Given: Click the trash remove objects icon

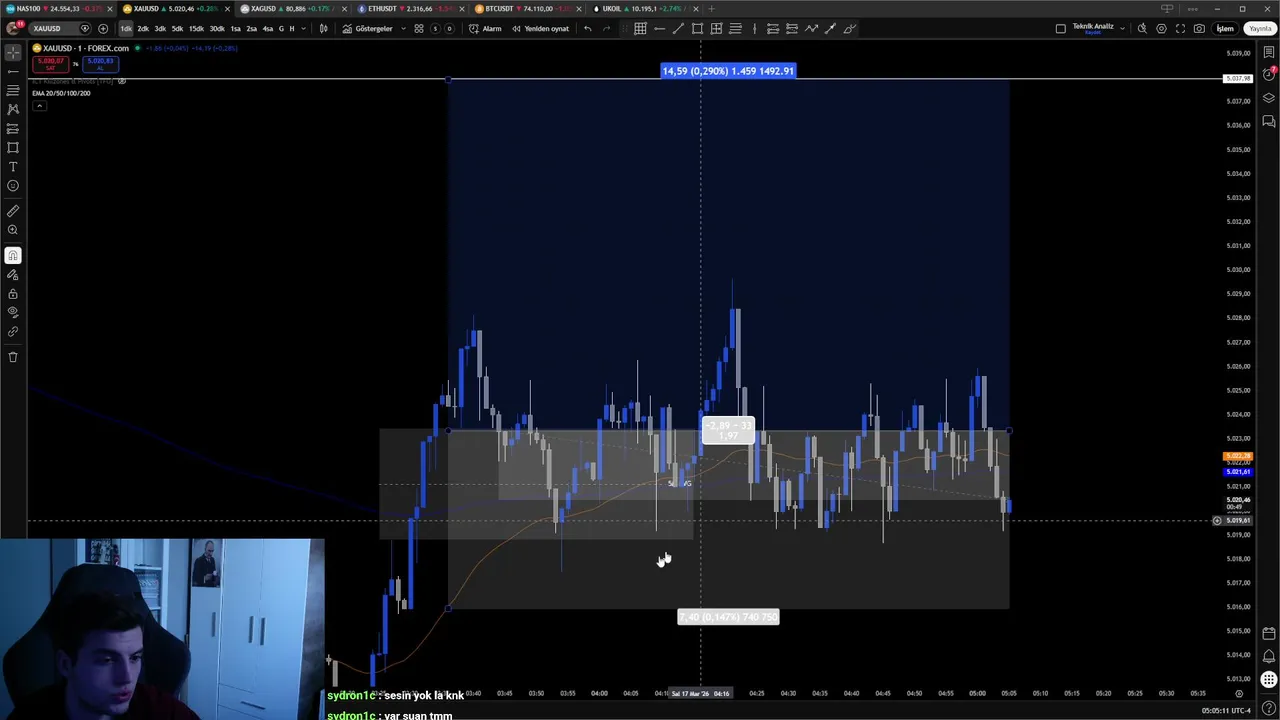Looking at the screenshot, I should coord(13,357).
